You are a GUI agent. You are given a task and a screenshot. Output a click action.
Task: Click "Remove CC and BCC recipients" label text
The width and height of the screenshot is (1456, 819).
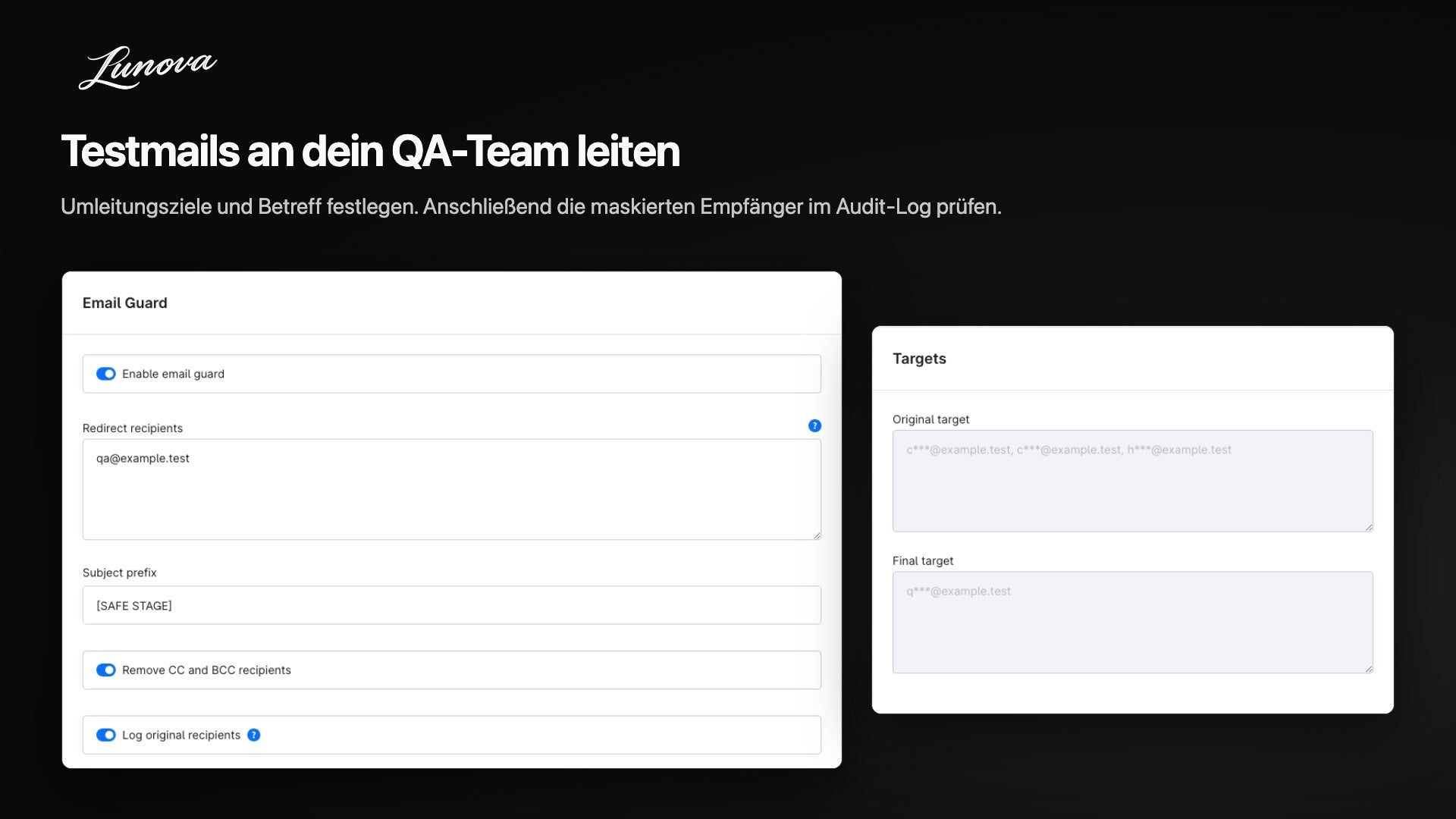tap(206, 670)
